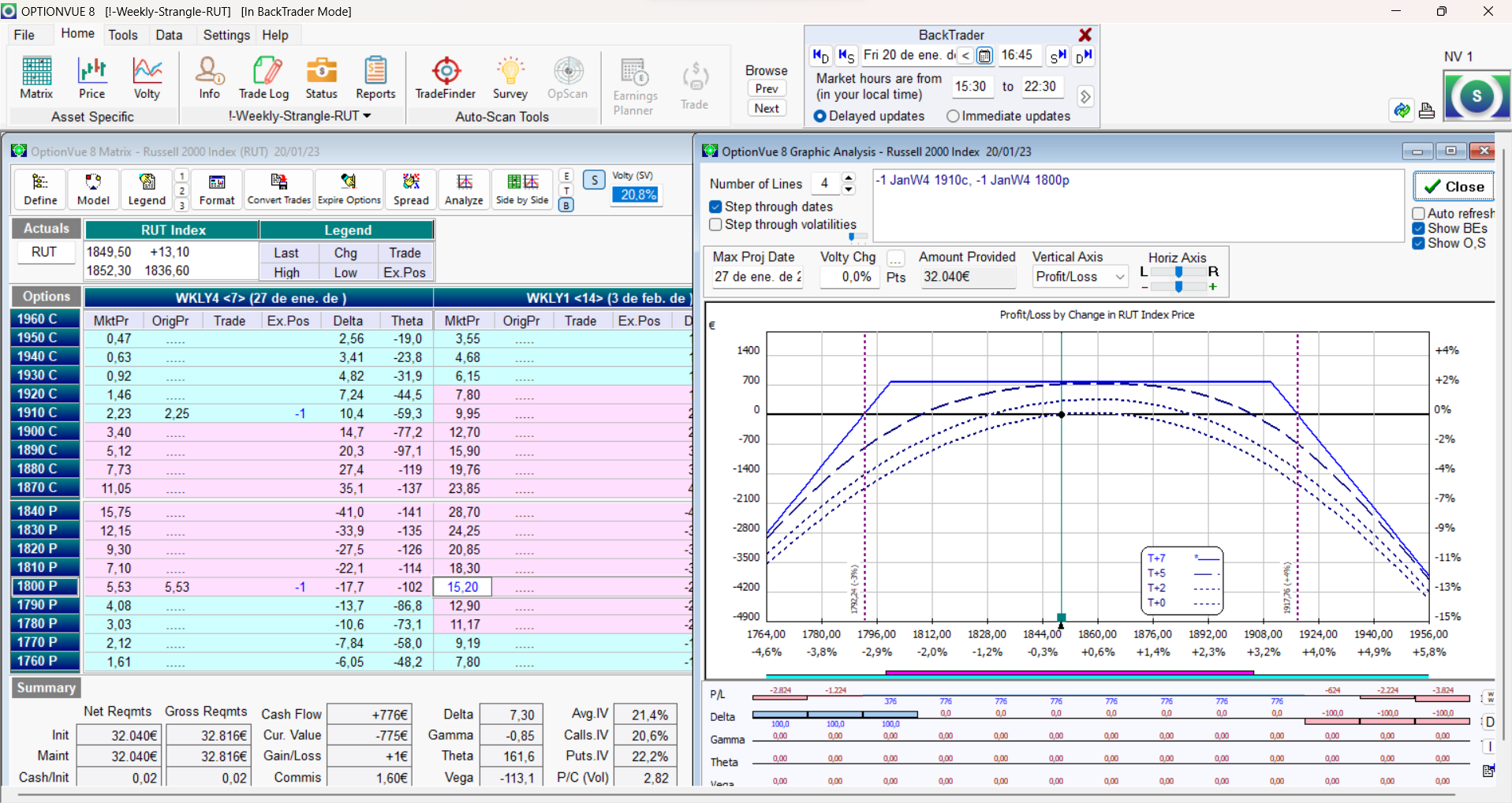Open the Survey tool
1512x803 pixels.
click(510, 77)
